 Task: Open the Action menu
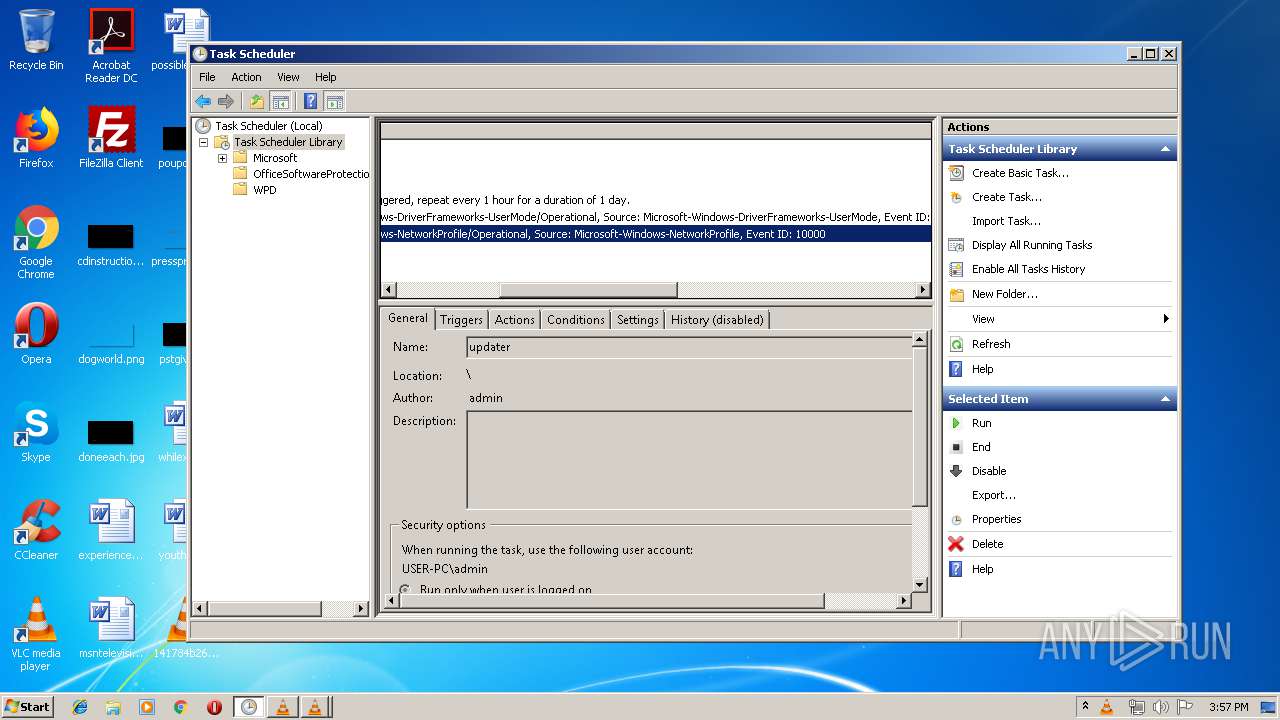pos(246,77)
